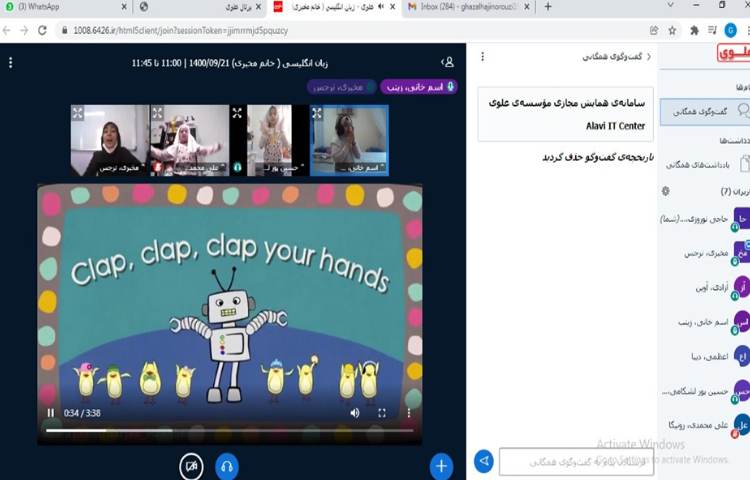750x480 pixels.
Task: Select the teacher webcam thumbnail
Action: 110,141
